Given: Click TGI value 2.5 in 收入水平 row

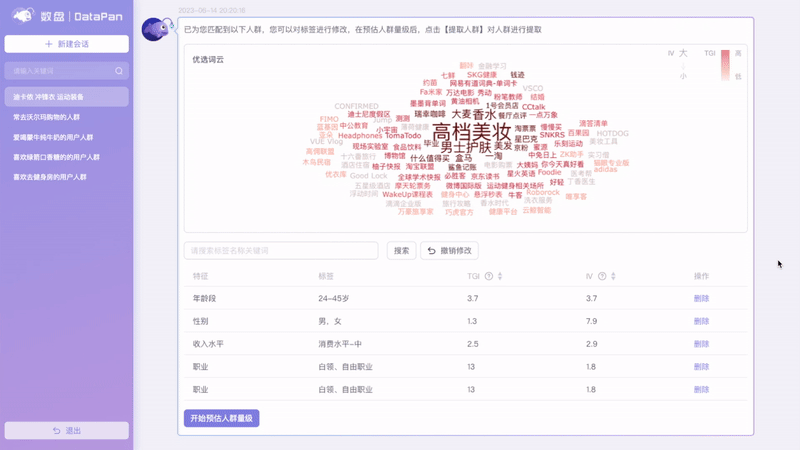Looking at the screenshot, I should pos(472,344).
